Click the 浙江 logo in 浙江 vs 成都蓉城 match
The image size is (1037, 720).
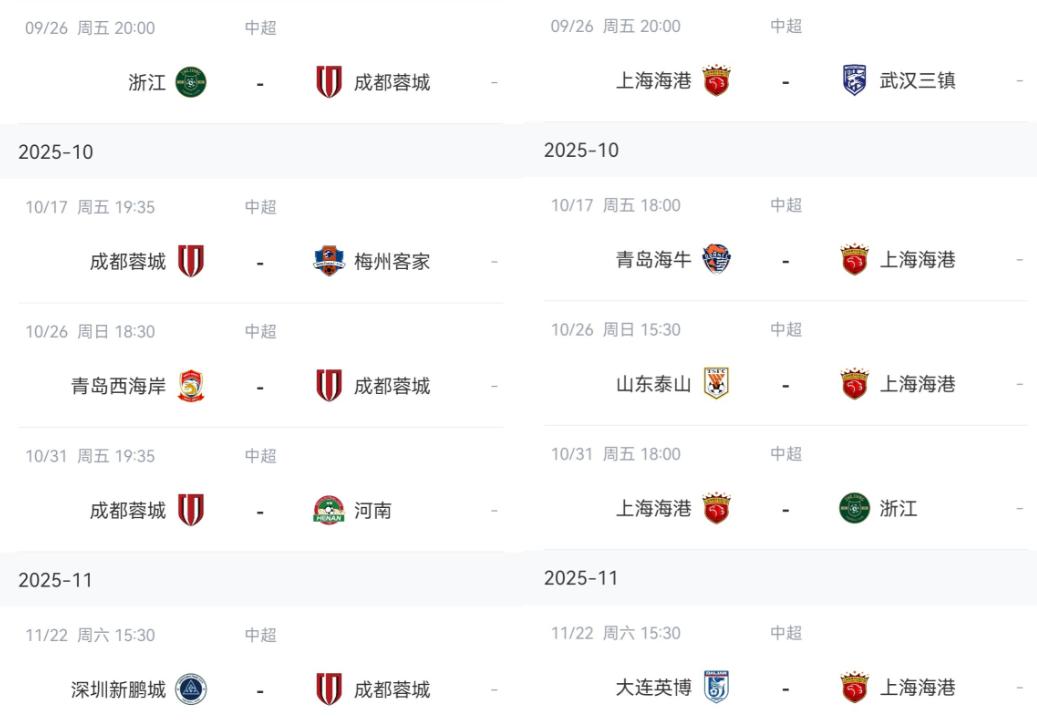pos(191,82)
